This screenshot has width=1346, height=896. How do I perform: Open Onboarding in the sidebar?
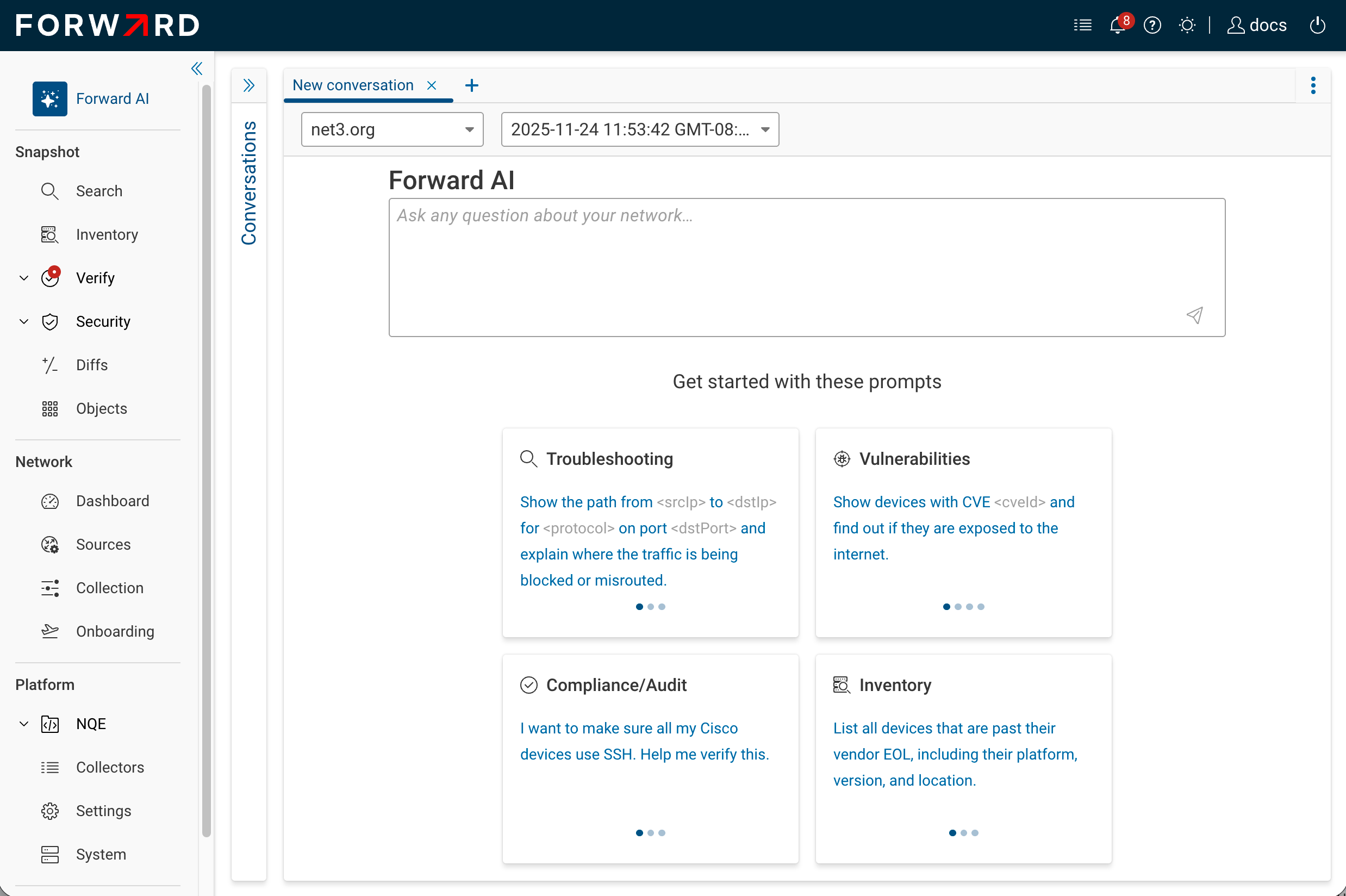click(115, 631)
